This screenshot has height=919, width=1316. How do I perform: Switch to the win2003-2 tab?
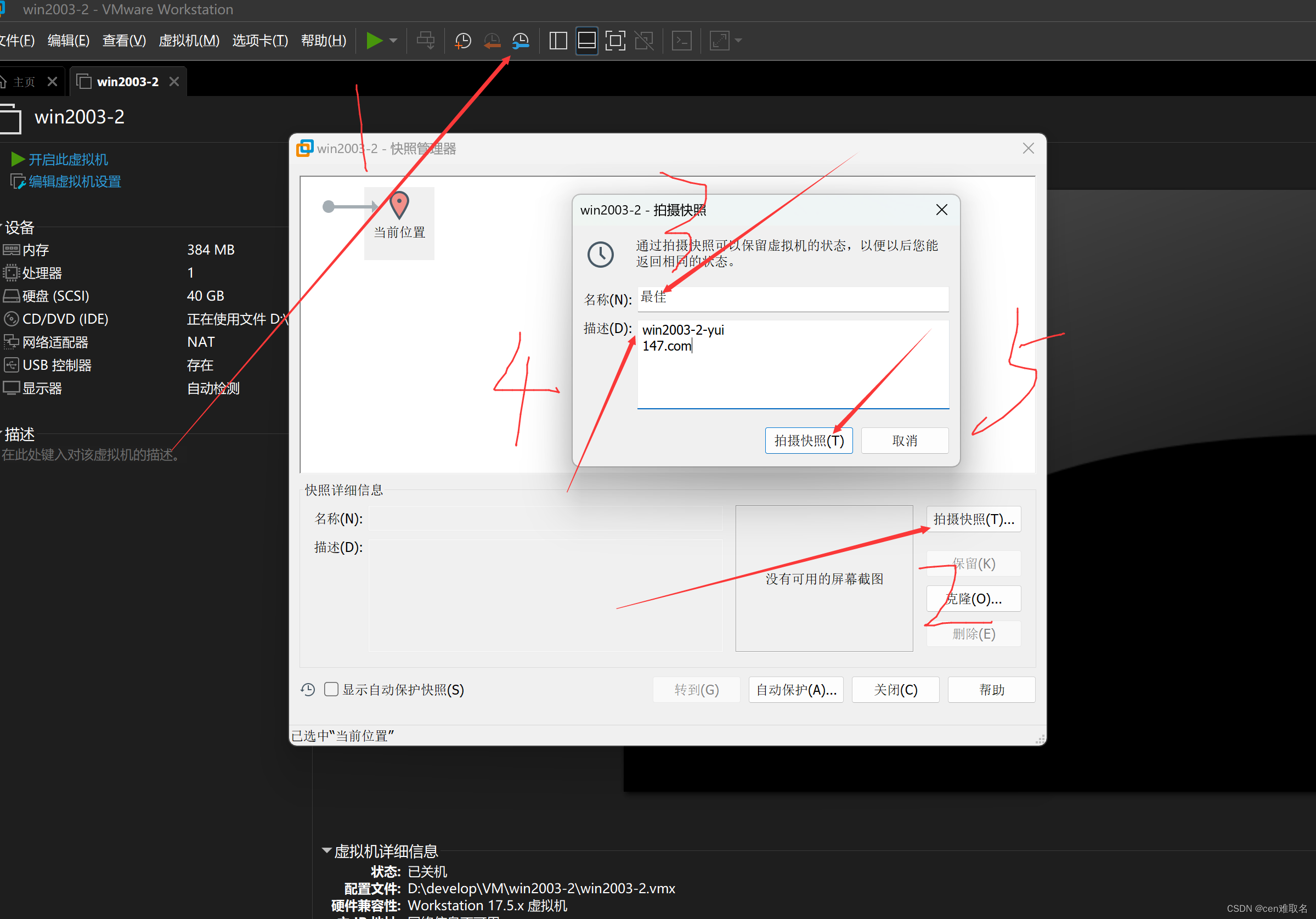[127, 82]
